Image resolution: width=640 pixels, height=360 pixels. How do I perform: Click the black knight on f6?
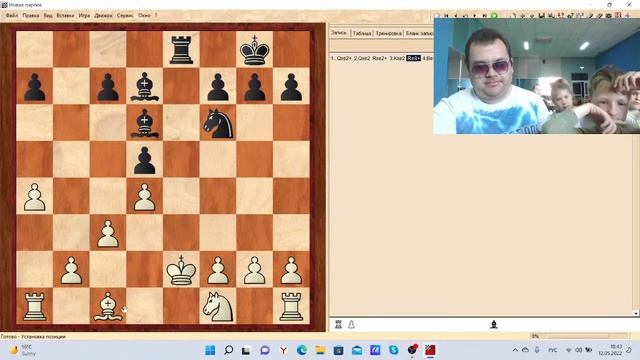point(218,123)
